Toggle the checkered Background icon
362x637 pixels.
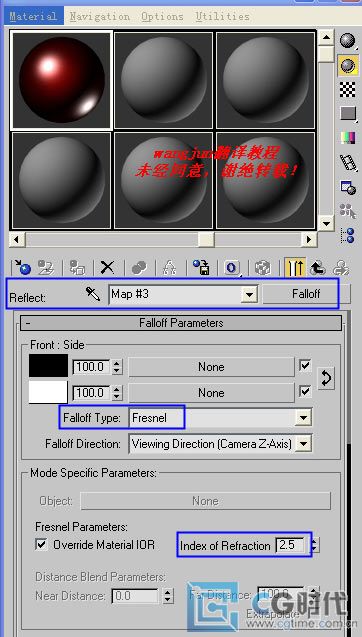tap(348, 89)
